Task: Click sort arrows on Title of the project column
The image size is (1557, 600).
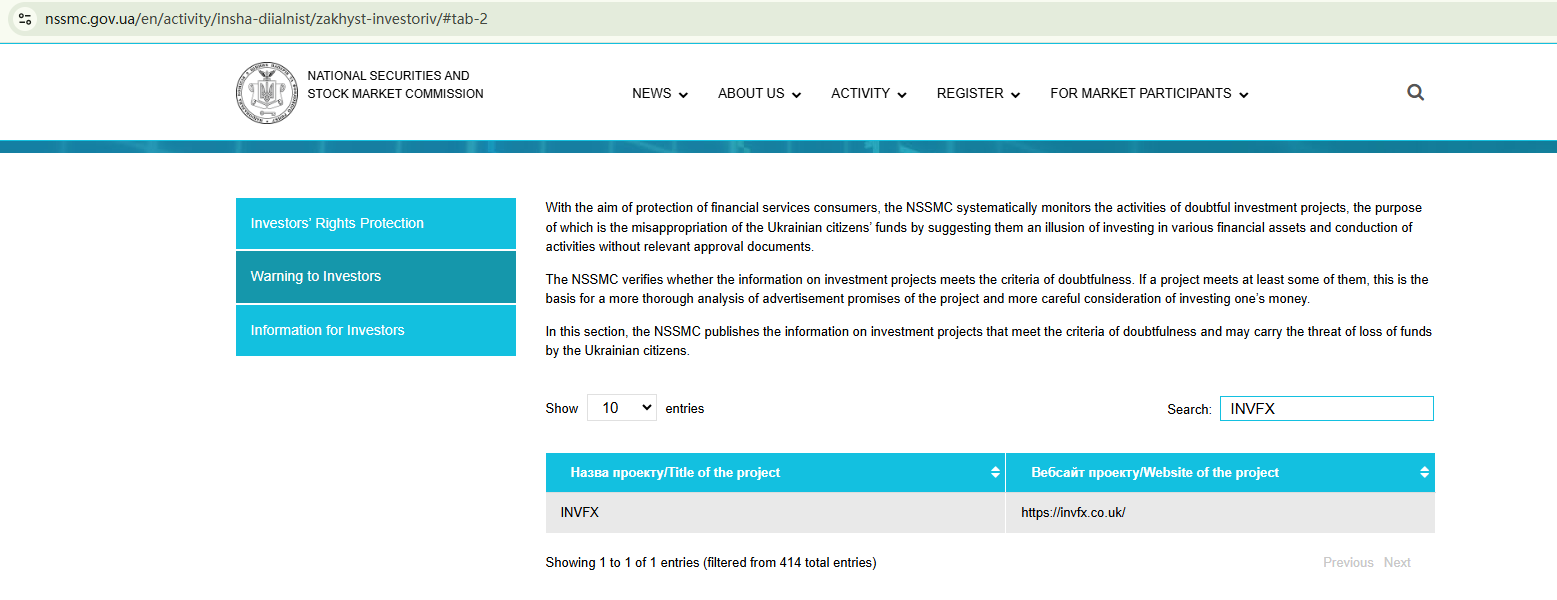Action: tap(995, 472)
